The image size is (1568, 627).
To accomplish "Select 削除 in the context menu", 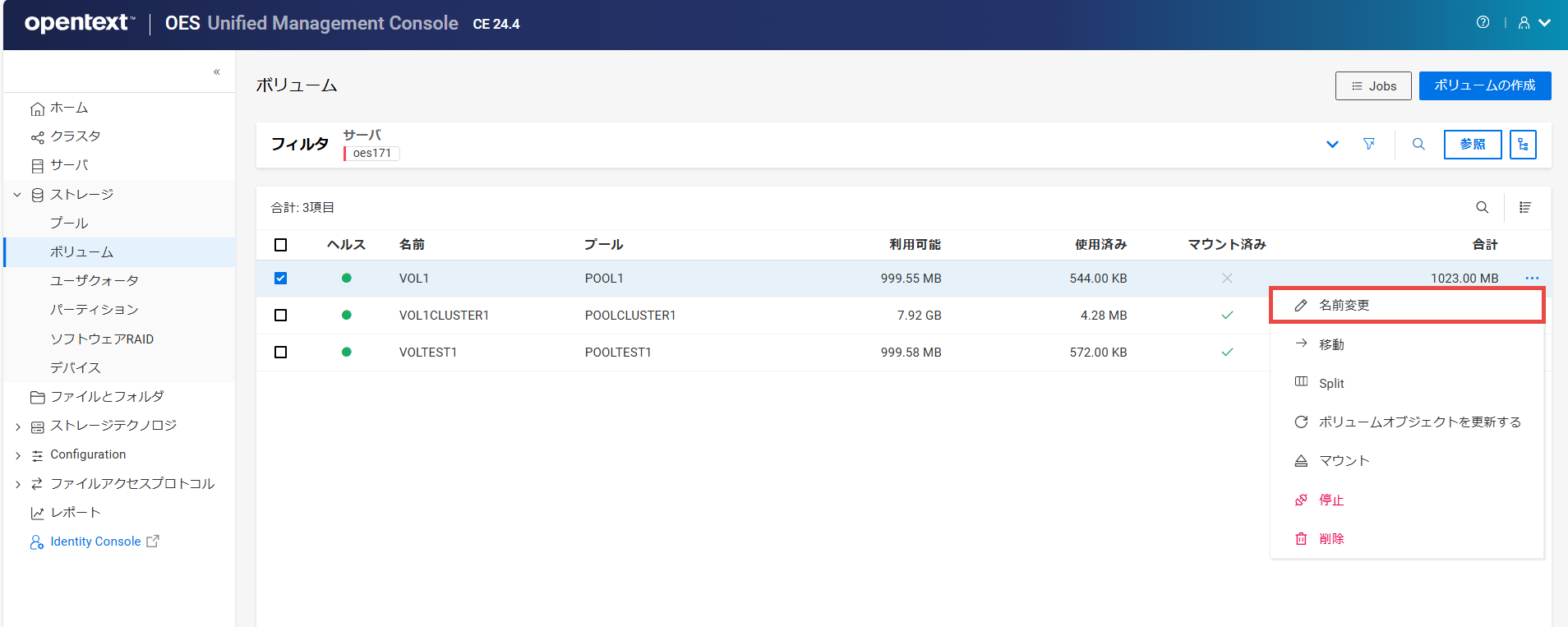I will click(x=1331, y=539).
